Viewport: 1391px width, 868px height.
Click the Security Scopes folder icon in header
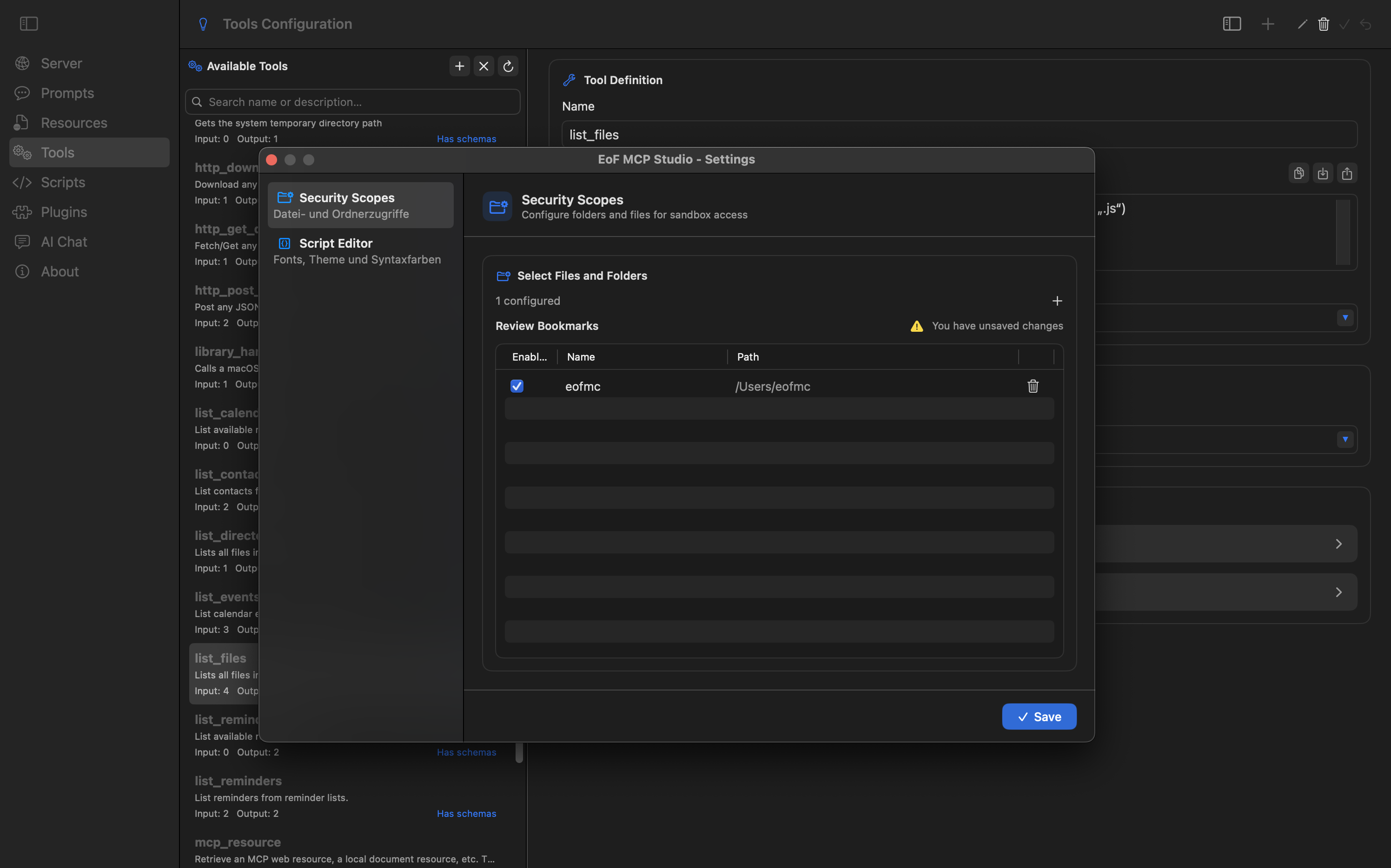tap(497, 206)
